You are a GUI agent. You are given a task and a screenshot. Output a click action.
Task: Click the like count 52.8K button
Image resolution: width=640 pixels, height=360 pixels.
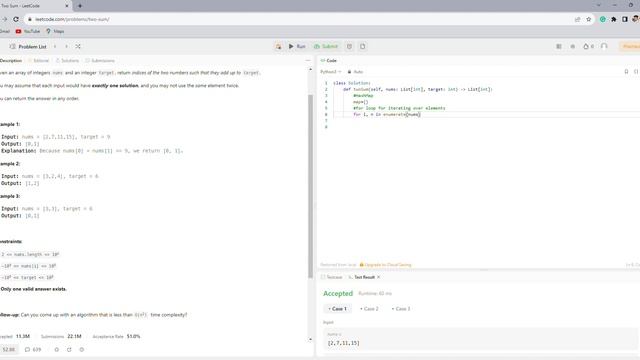pyautogui.click(x=9, y=350)
